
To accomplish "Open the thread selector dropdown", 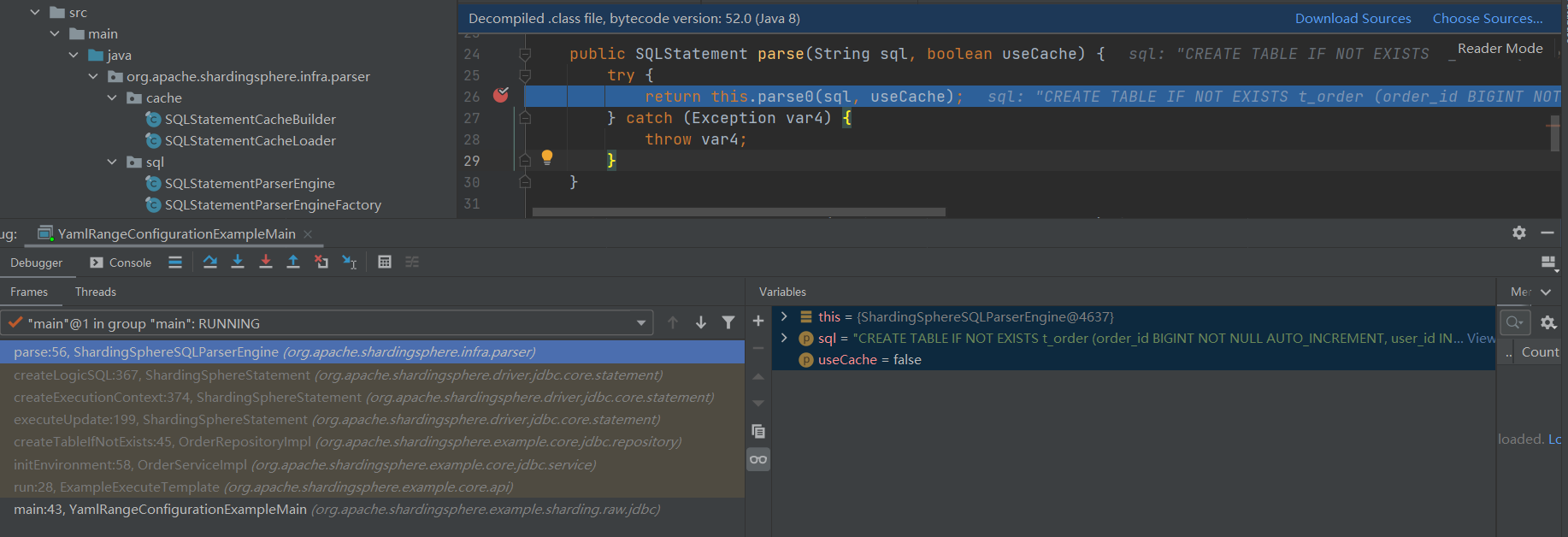I will click(641, 323).
